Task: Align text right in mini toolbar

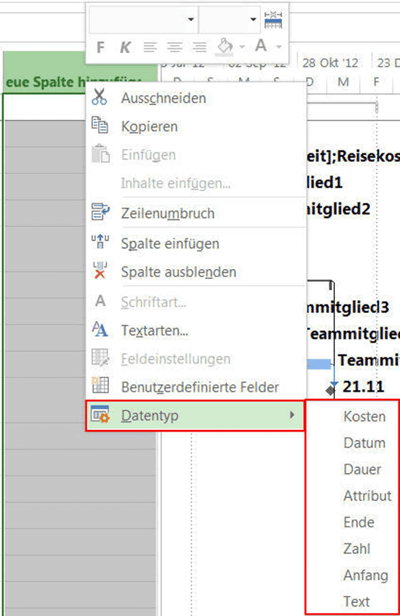Action: coord(200,47)
